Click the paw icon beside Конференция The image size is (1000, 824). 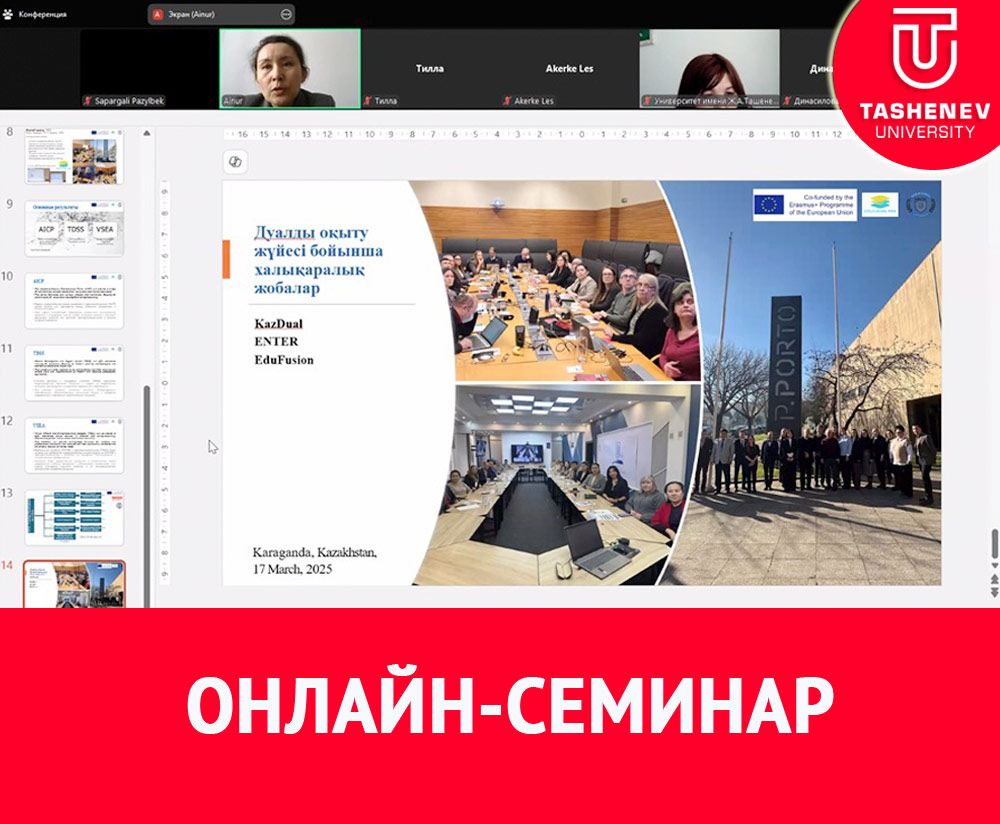(7, 14)
